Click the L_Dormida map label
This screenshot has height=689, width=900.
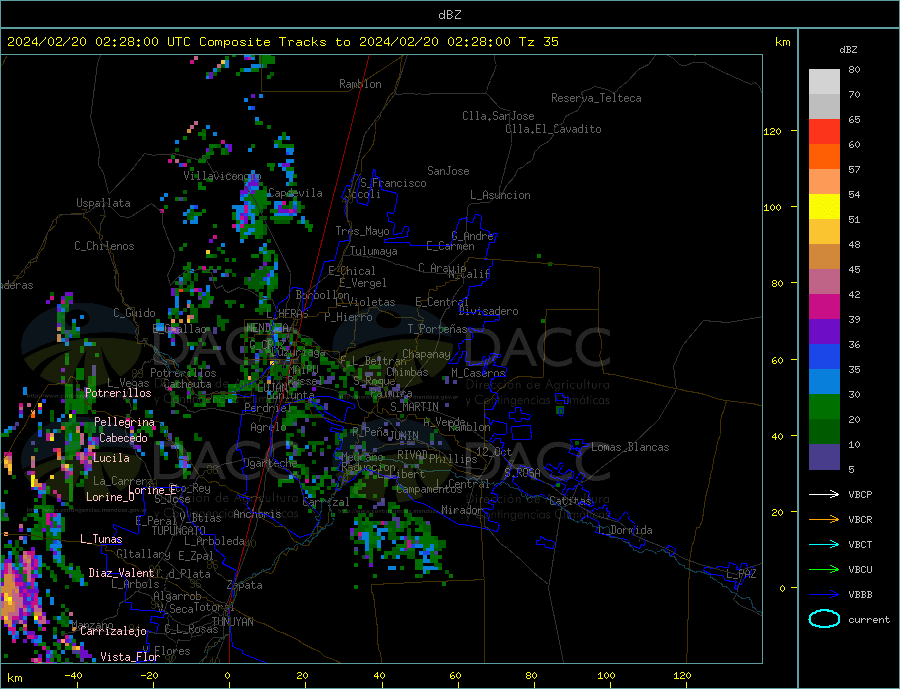(626, 530)
